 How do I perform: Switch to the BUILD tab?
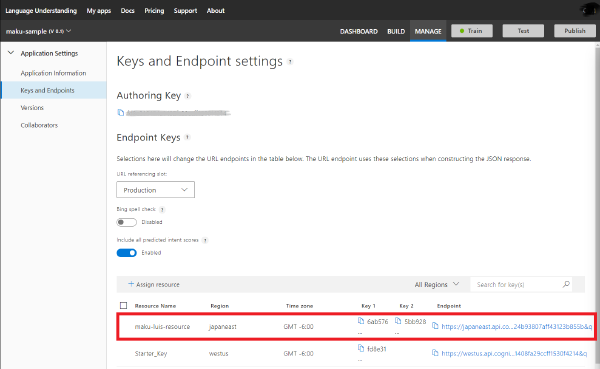(x=396, y=31)
